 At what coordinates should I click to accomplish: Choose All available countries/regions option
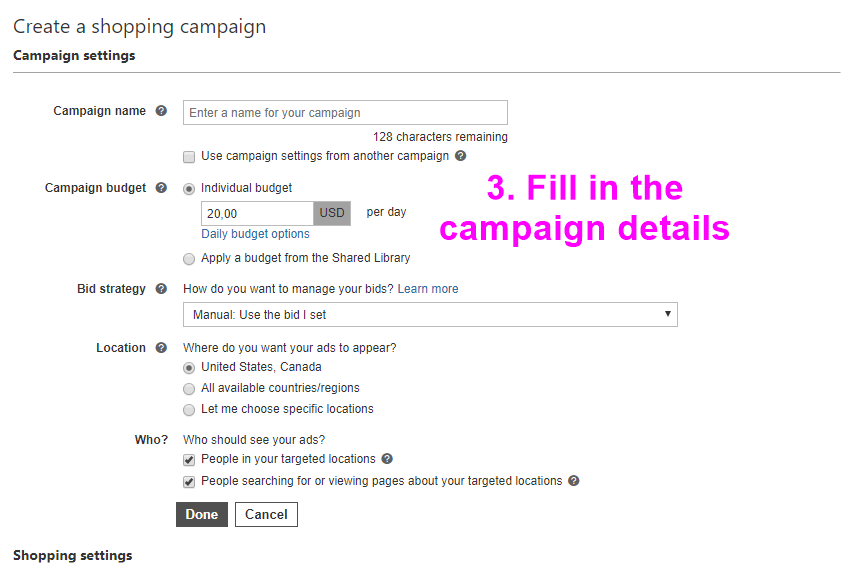pyautogui.click(x=189, y=388)
